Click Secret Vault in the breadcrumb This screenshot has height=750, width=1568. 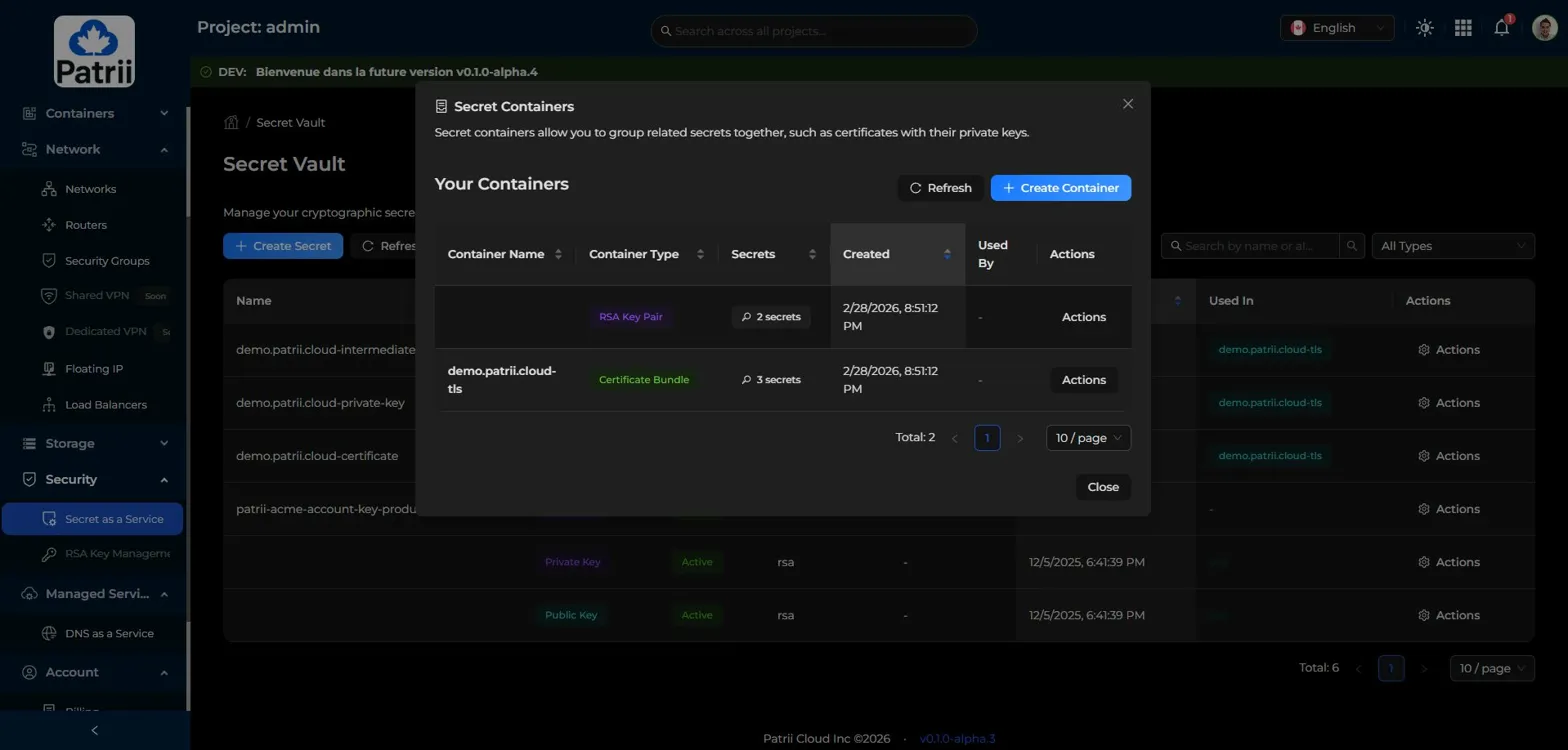291,123
